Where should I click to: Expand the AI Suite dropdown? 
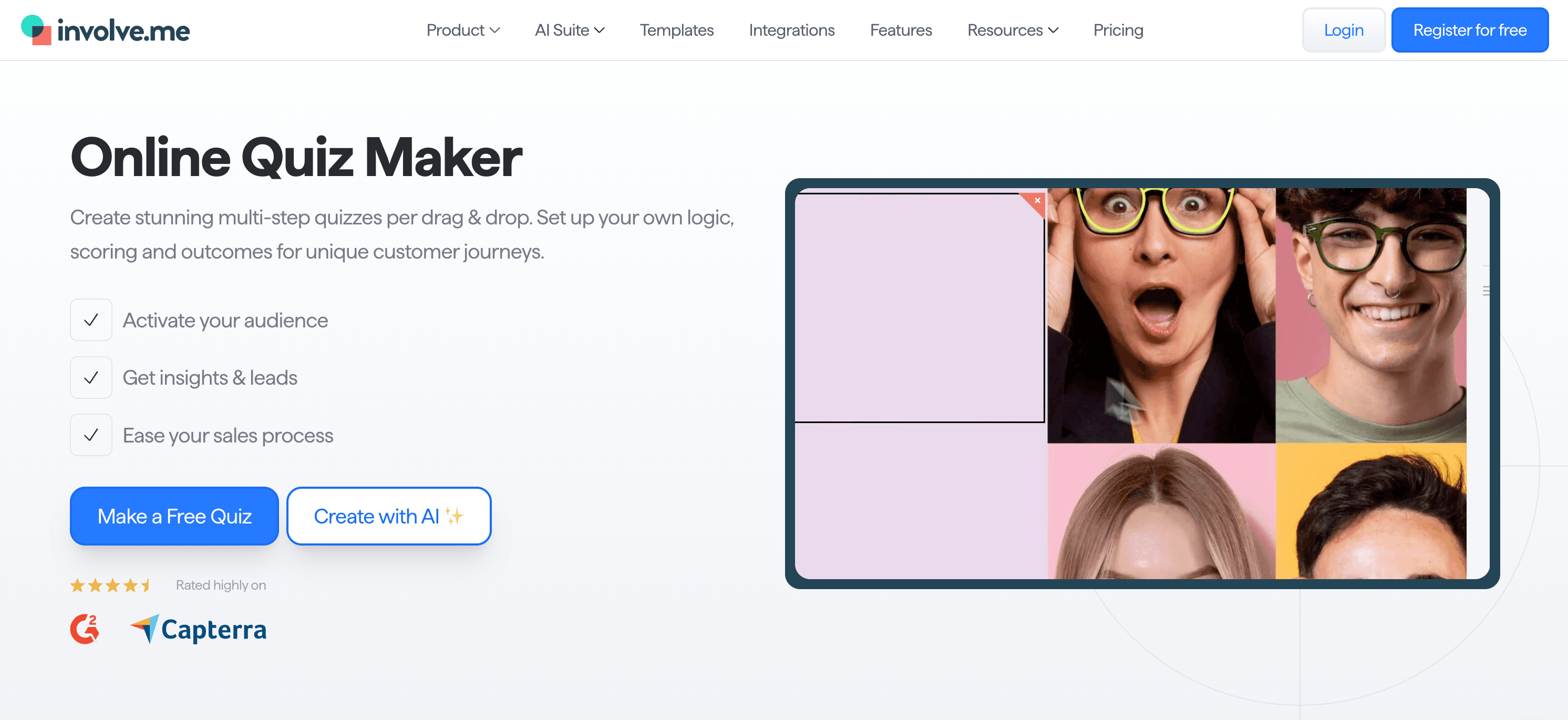click(569, 30)
